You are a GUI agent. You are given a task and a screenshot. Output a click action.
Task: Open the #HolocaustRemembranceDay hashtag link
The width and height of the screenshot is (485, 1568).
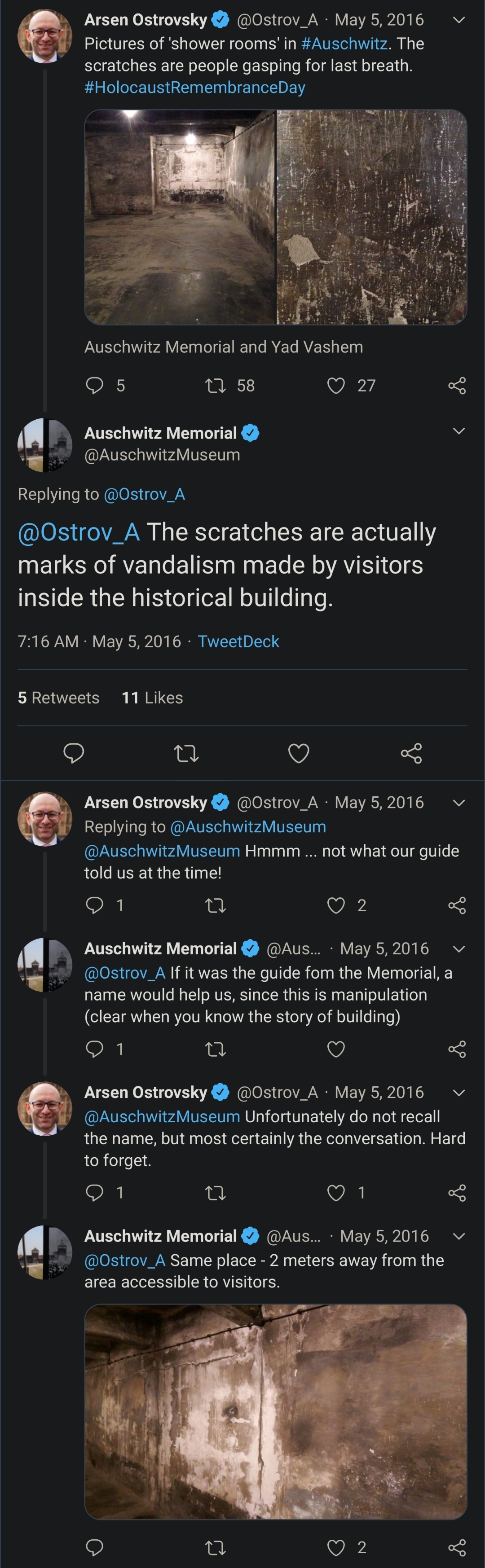pos(194,87)
